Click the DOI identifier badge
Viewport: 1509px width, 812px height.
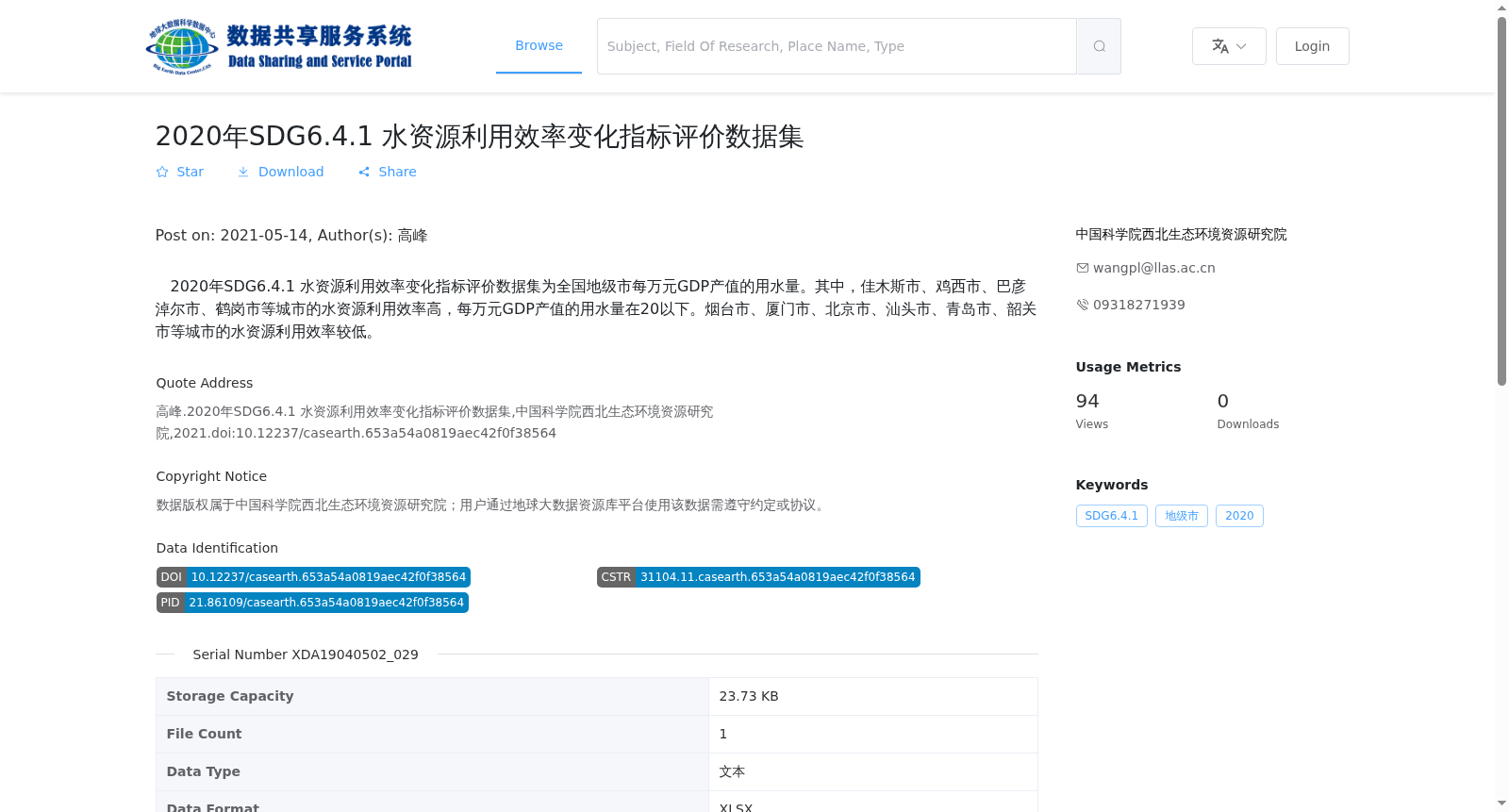click(x=313, y=577)
